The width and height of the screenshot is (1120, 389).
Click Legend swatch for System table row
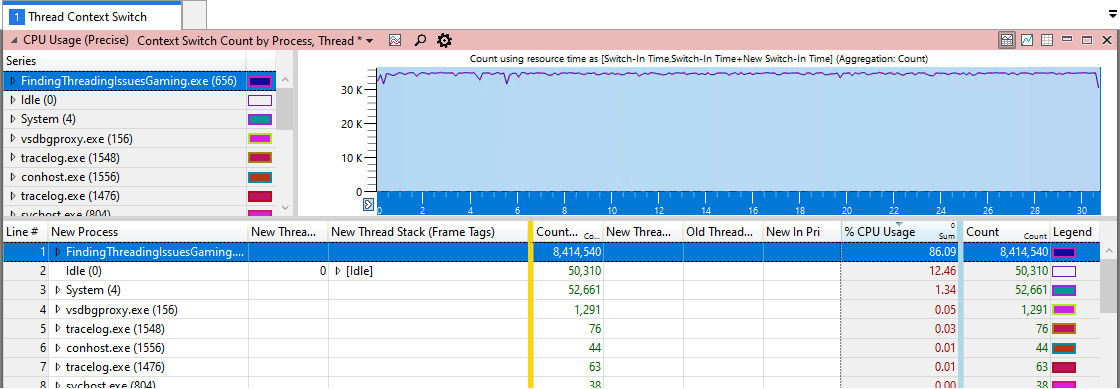(1064, 291)
